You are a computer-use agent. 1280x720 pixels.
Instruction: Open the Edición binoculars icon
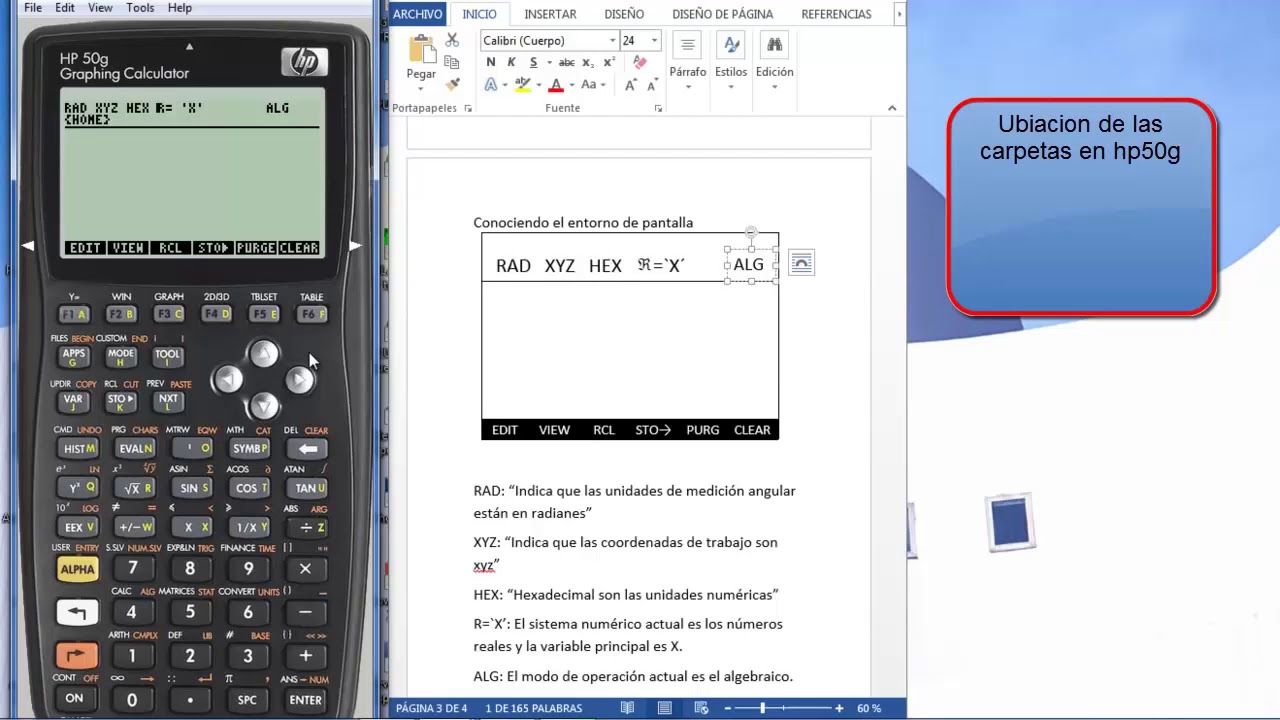[x=774, y=45]
